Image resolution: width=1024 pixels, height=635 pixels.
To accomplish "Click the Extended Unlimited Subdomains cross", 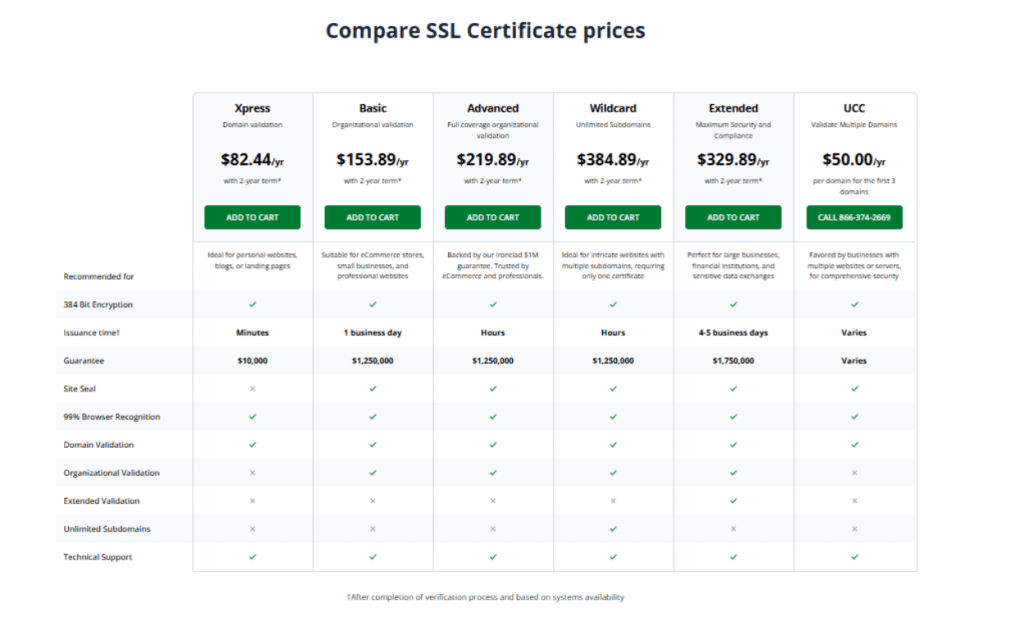I will pyautogui.click(x=733, y=529).
